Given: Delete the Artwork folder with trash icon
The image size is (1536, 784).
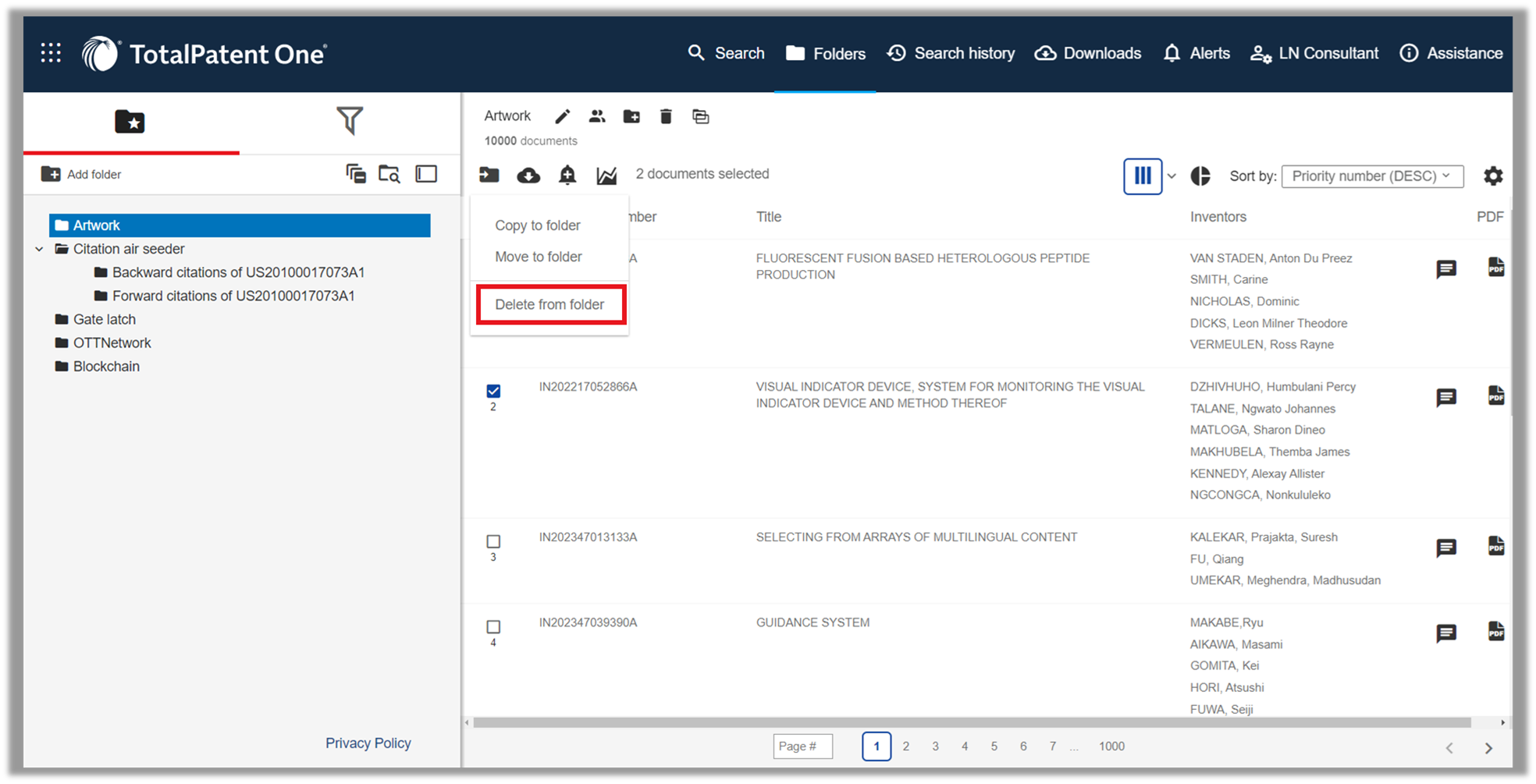Looking at the screenshot, I should (x=666, y=116).
